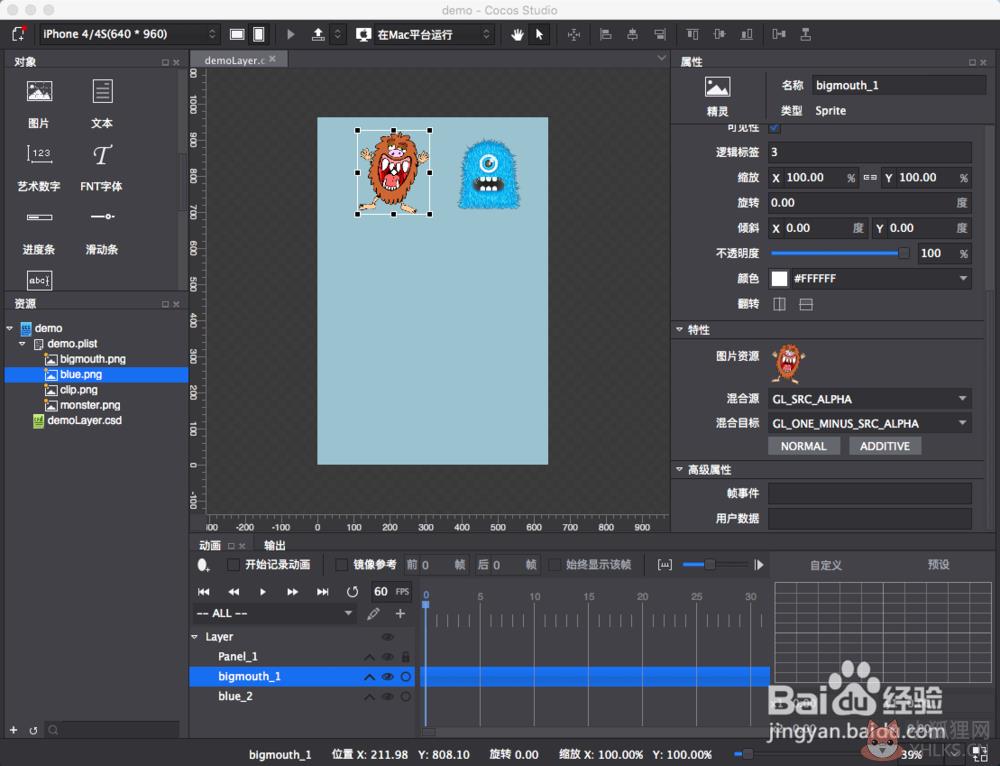Select bigmouth.png in resources

click(x=92, y=359)
